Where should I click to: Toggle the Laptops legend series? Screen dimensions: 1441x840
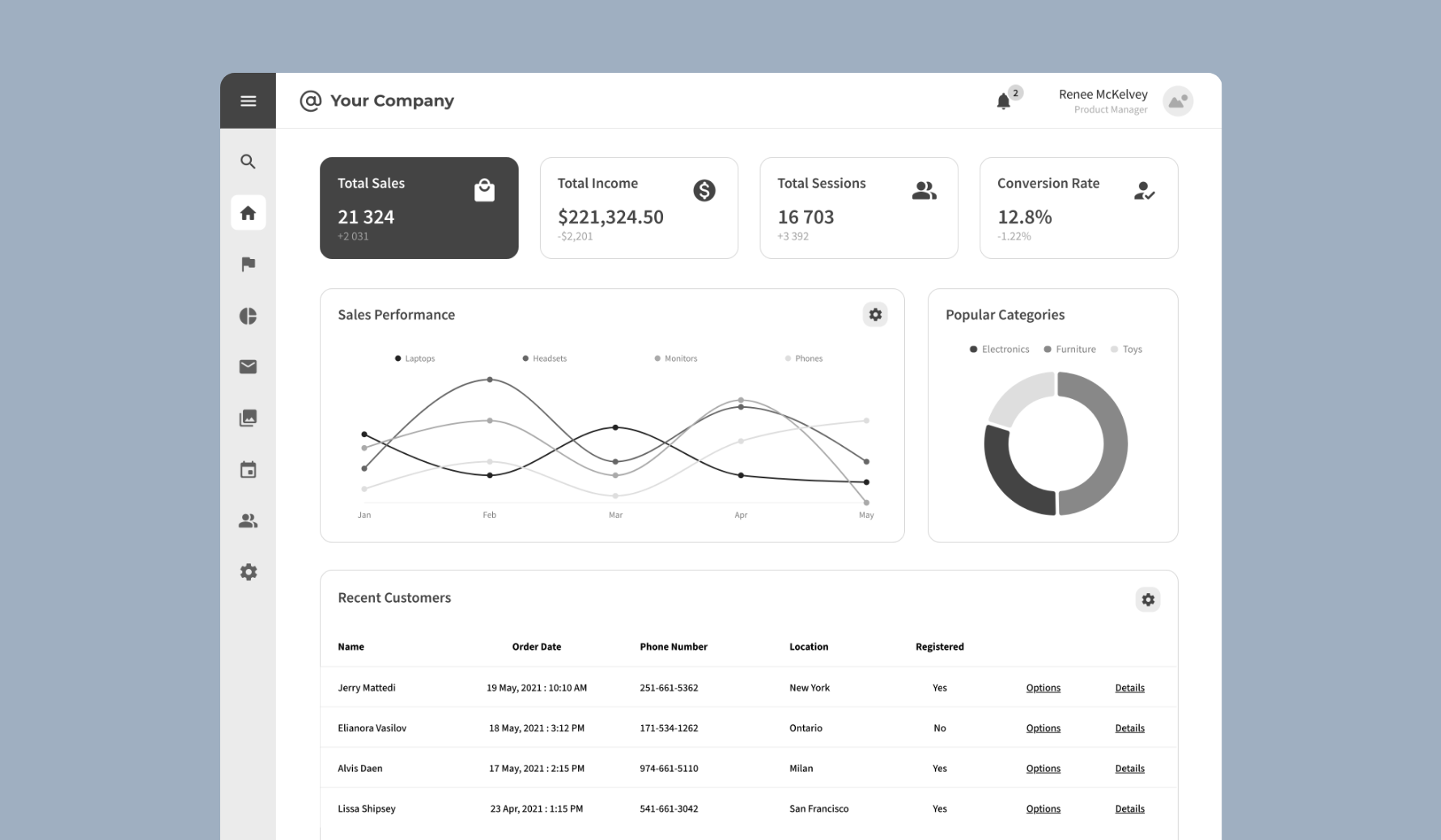click(414, 358)
